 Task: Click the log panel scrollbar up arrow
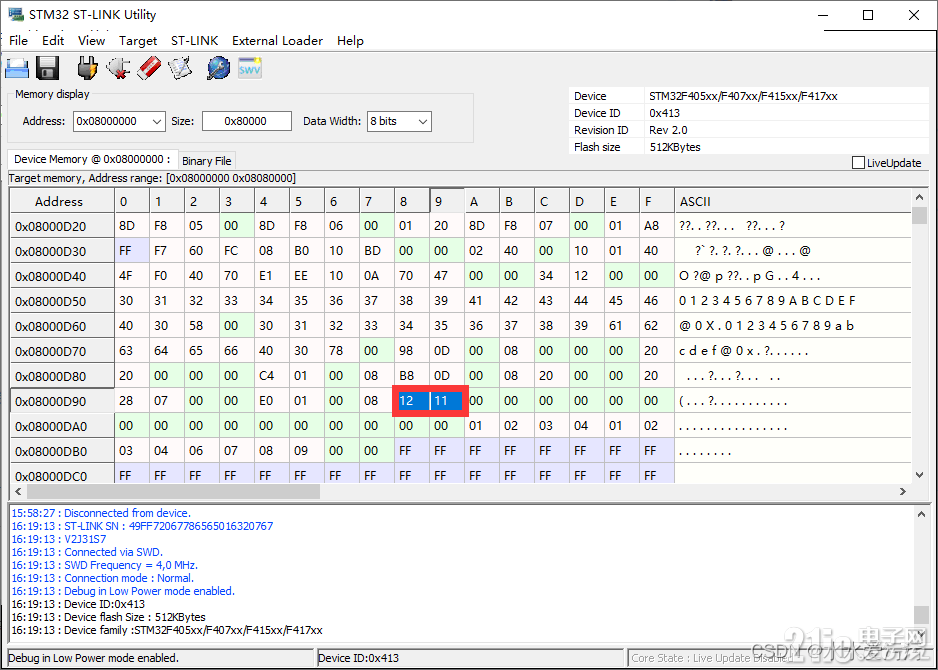pos(921,514)
